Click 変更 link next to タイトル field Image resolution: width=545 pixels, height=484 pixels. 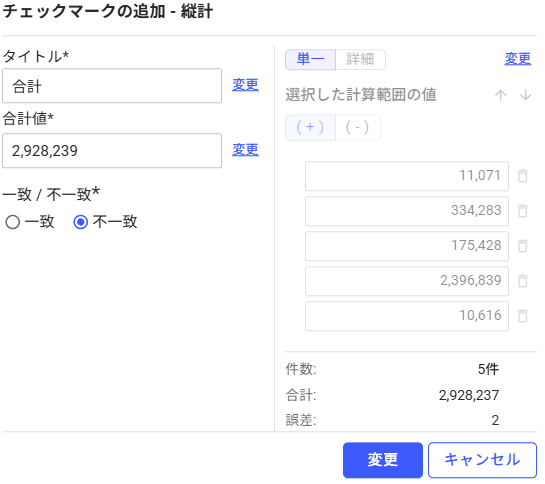(x=245, y=85)
